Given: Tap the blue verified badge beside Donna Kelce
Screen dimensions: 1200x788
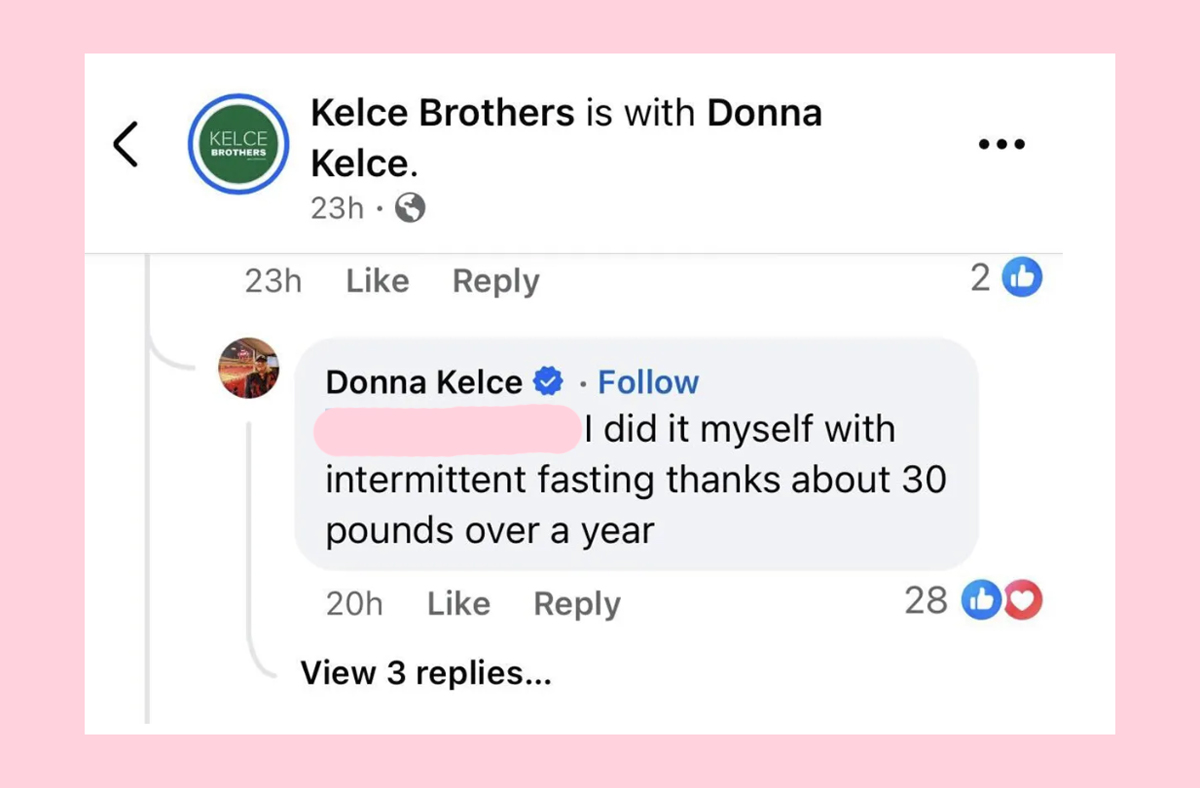Looking at the screenshot, I should pyautogui.click(x=549, y=381).
